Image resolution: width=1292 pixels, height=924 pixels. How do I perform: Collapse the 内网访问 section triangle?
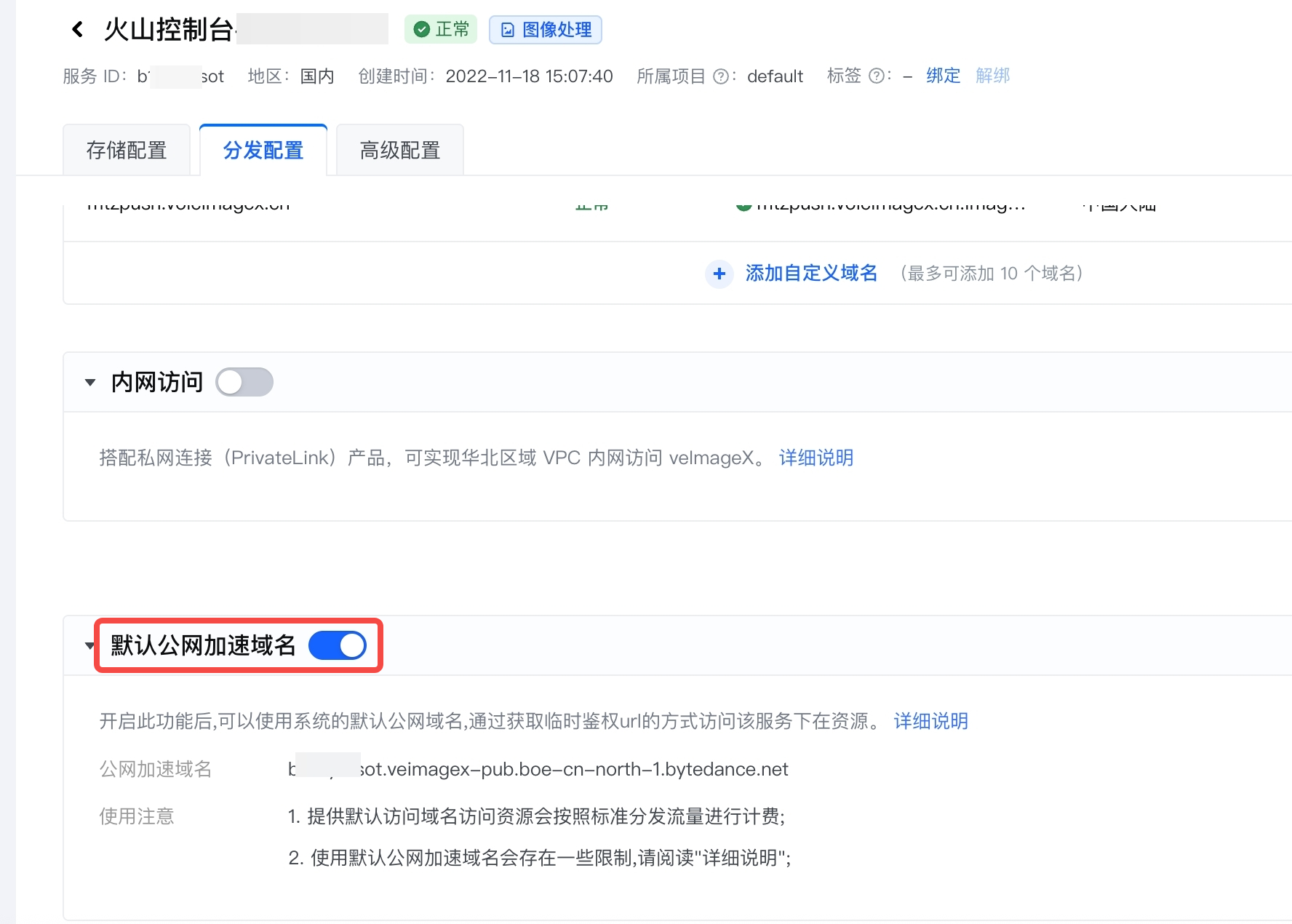click(90, 382)
